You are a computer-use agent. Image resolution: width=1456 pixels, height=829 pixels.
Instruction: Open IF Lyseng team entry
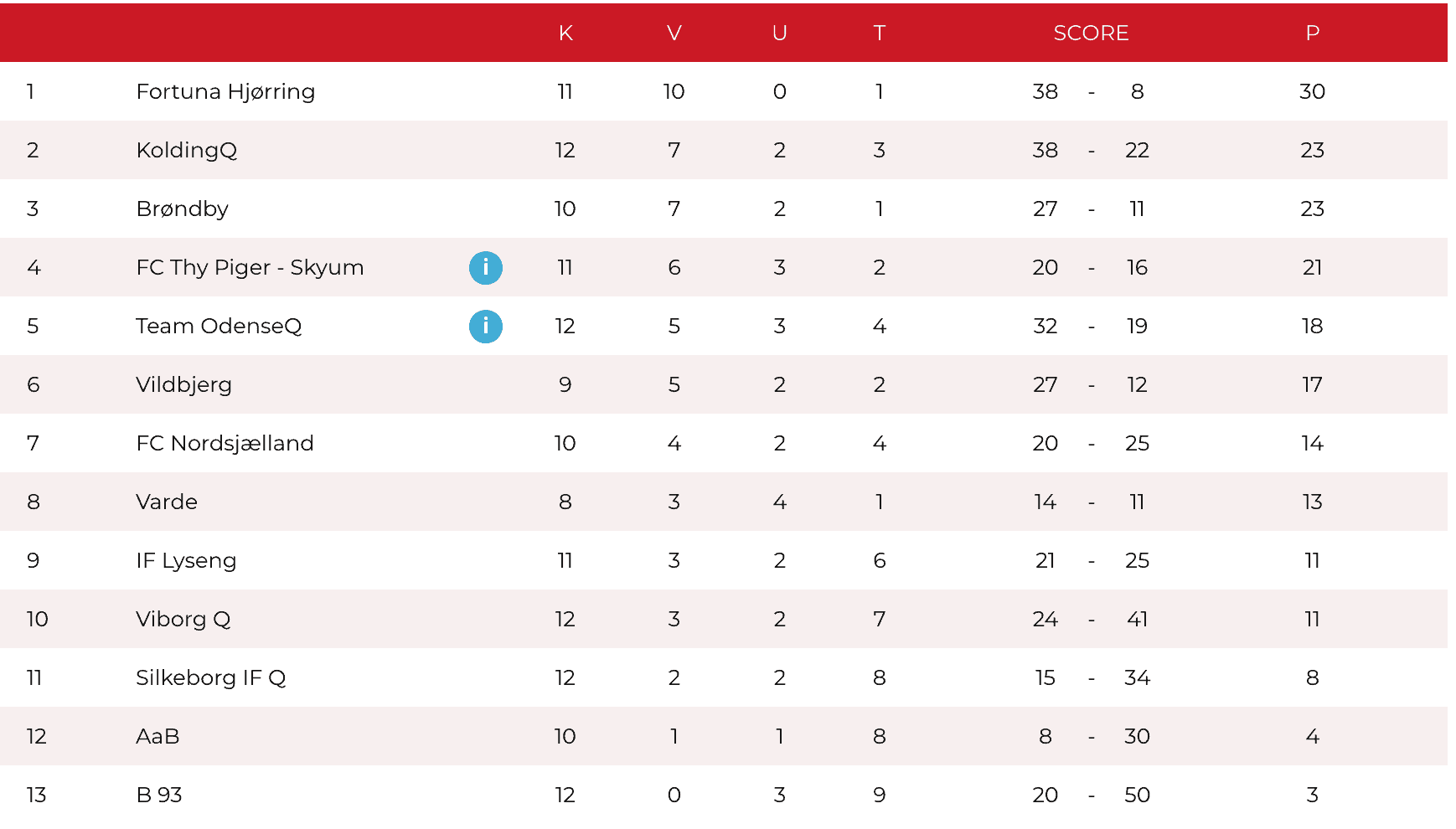186,561
